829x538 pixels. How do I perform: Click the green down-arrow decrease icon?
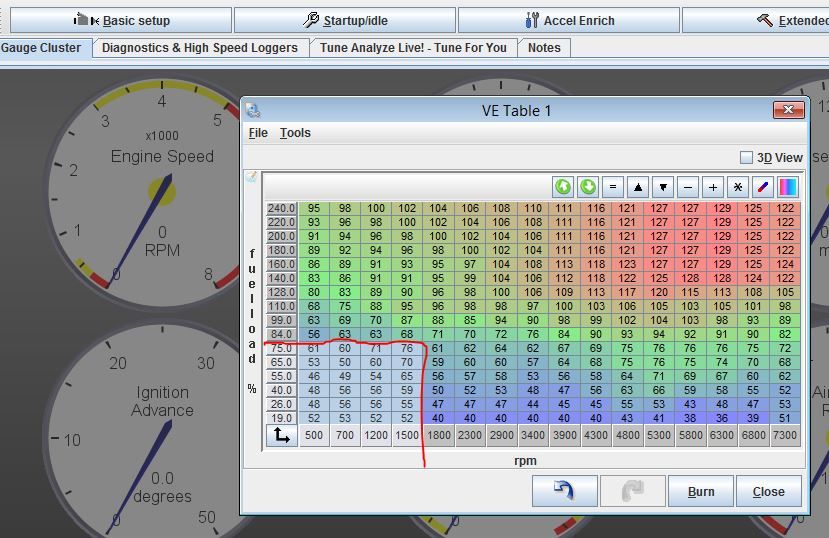(x=588, y=187)
